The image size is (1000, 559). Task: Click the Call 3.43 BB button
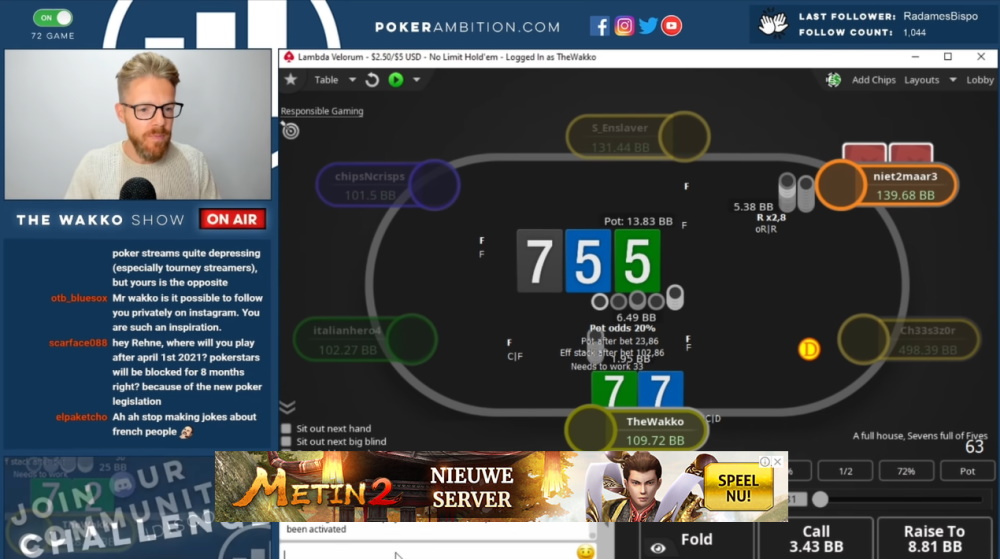816,539
